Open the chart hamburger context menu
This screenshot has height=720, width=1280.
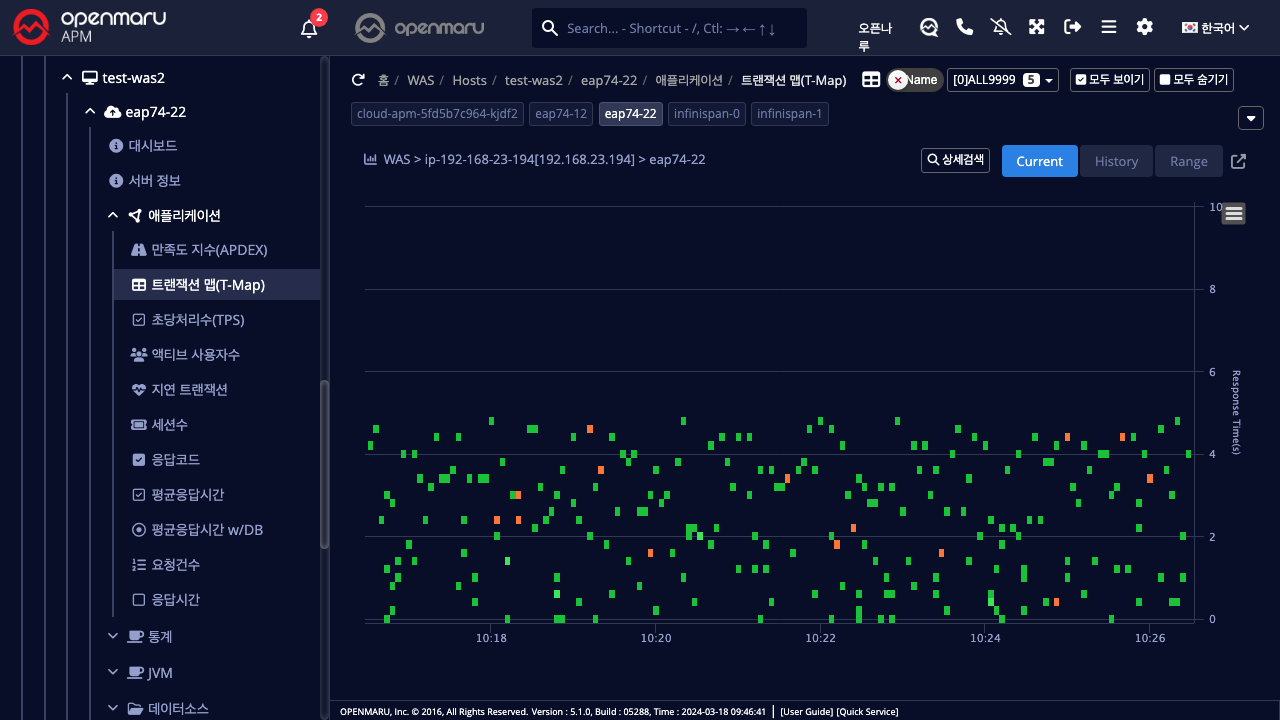(x=1233, y=213)
